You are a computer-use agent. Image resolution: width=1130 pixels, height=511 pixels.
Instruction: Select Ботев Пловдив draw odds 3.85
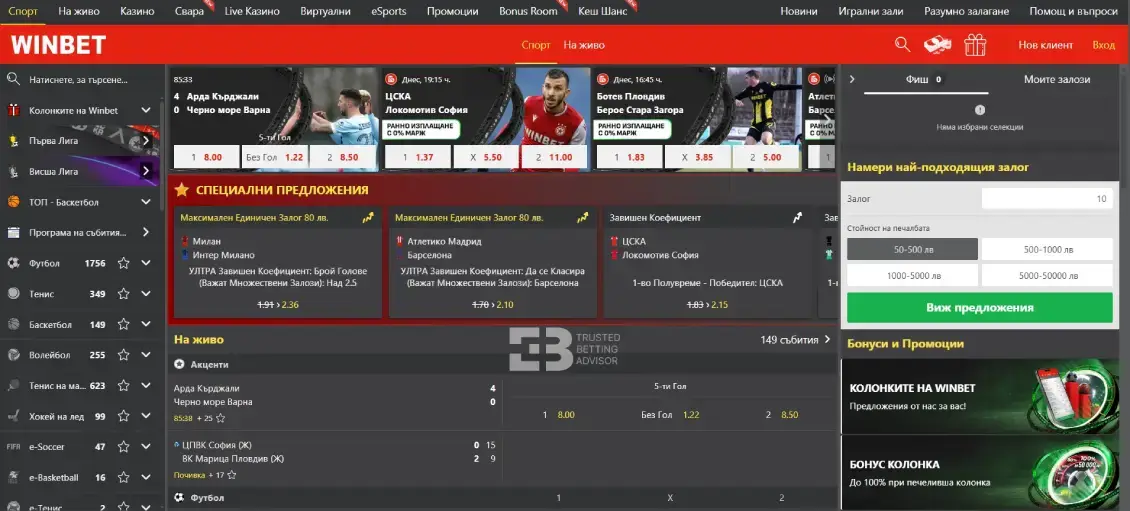point(696,156)
